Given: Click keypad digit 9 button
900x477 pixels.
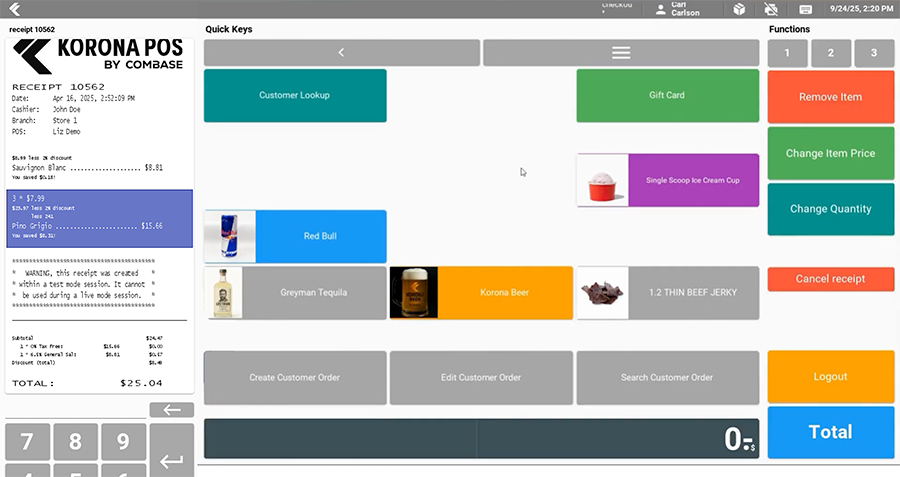Looking at the screenshot, I should click(123, 441).
